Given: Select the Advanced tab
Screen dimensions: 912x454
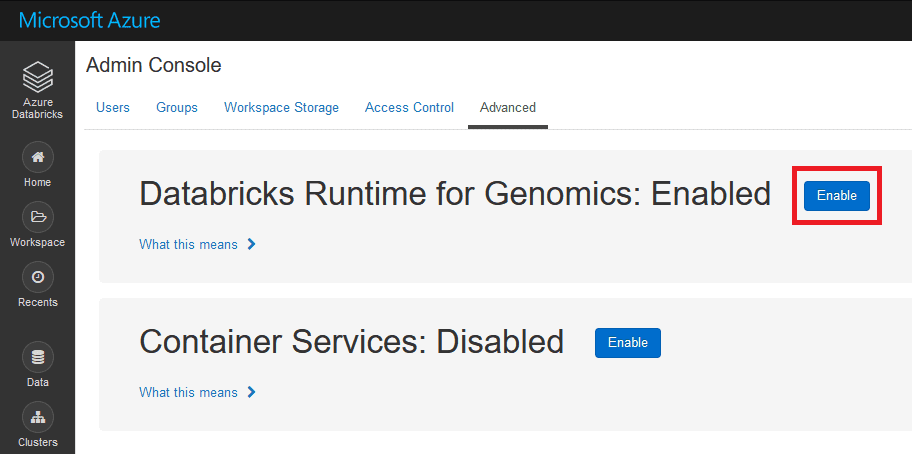Looking at the screenshot, I should coord(508,108).
